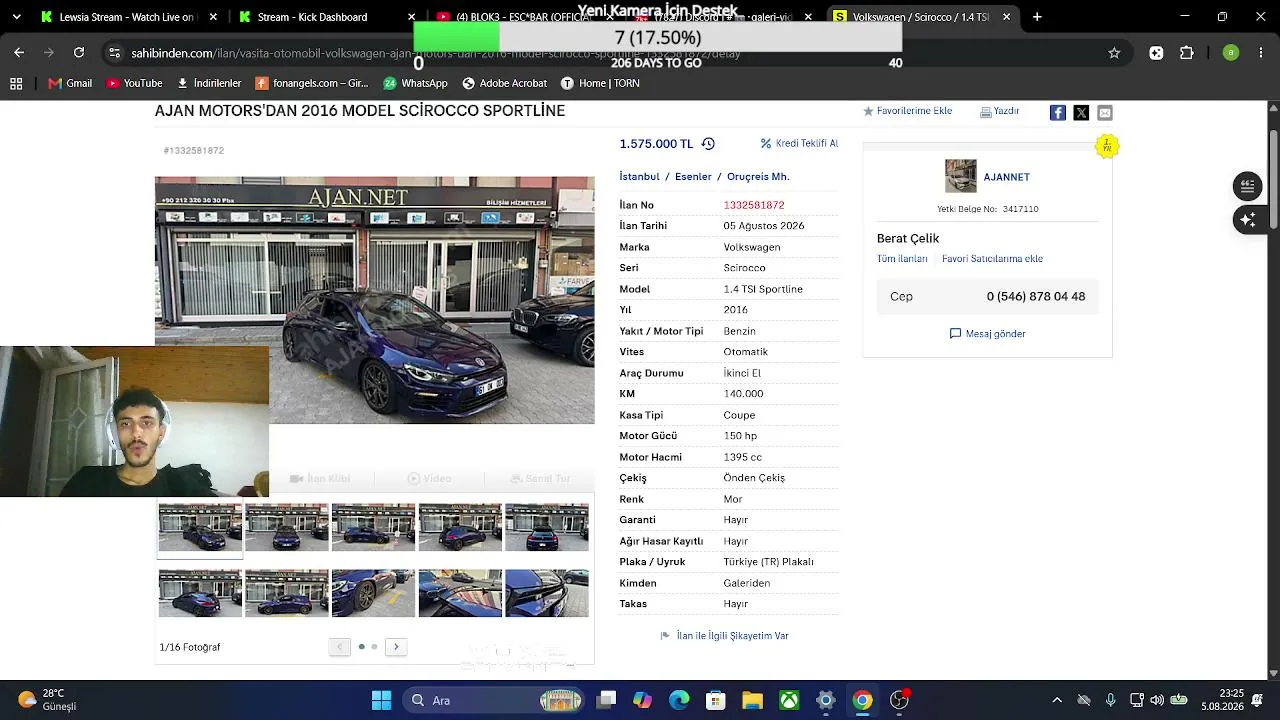Image resolution: width=1280 pixels, height=720 pixels.
Task: Select the last photo thumbnail in top row
Action: tap(547, 527)
